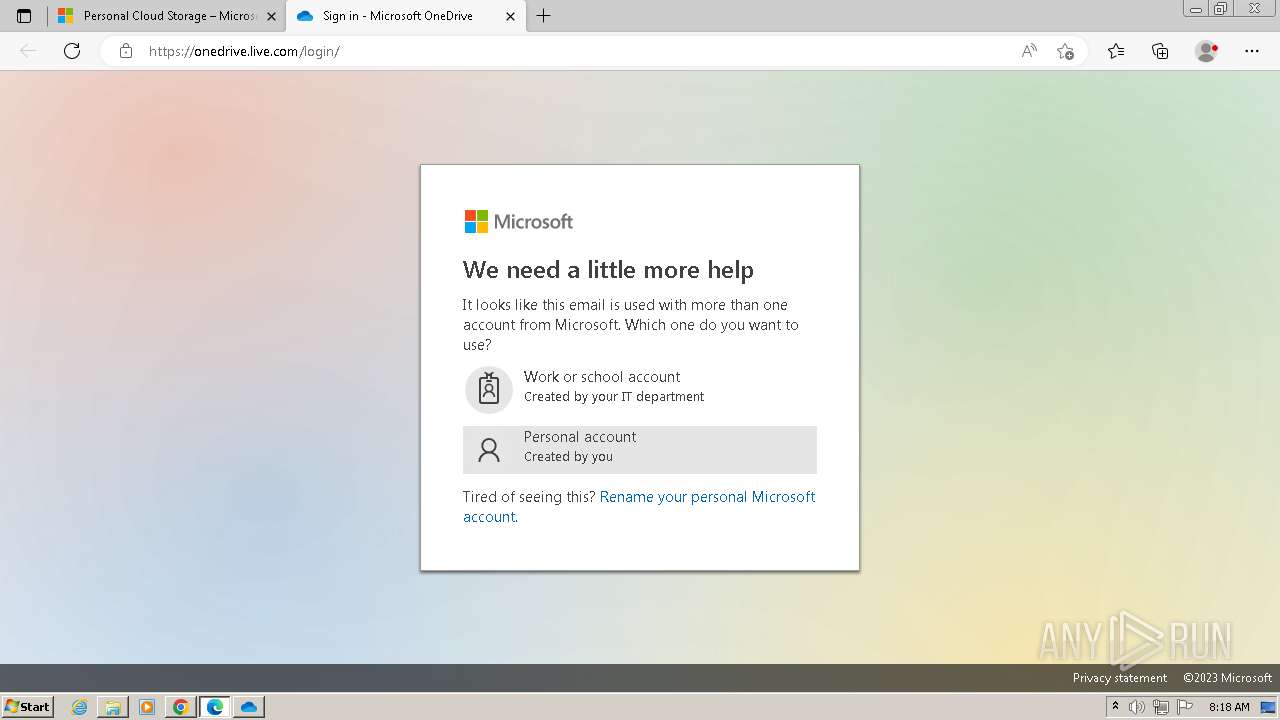
Task: View site information lock icon
Action: tap(126, 51)
